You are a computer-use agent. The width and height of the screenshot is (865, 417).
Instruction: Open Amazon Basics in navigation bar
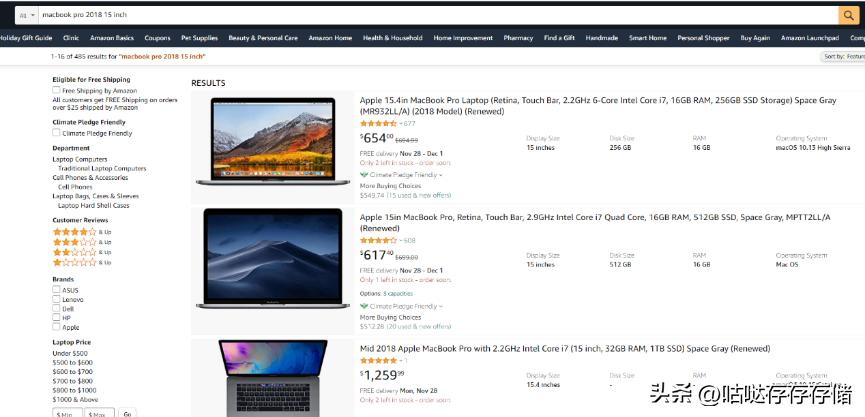(x=112, y=38)
